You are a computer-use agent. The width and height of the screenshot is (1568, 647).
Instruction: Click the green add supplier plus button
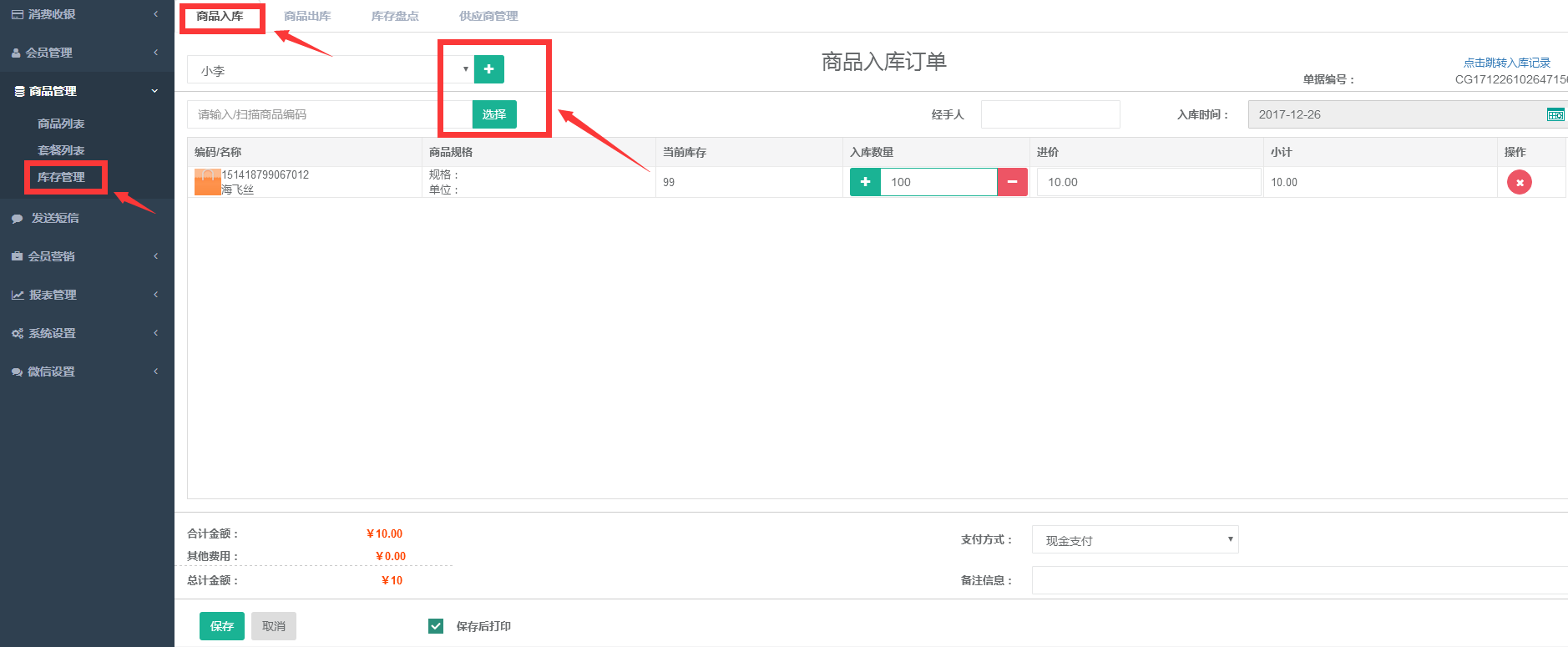pyautogui.click(x=489, y=69)
